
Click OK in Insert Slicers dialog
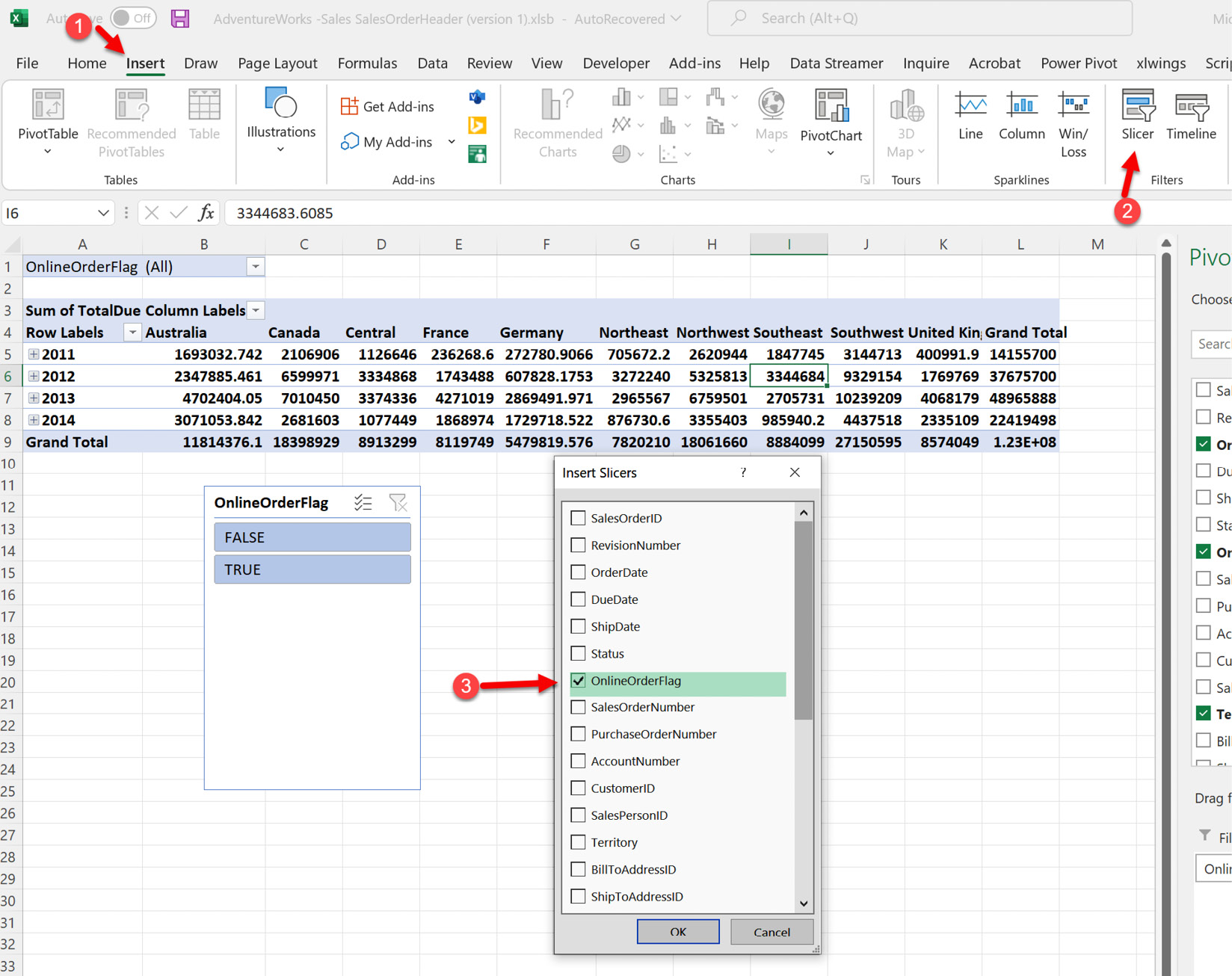click(x=678, y=932)
